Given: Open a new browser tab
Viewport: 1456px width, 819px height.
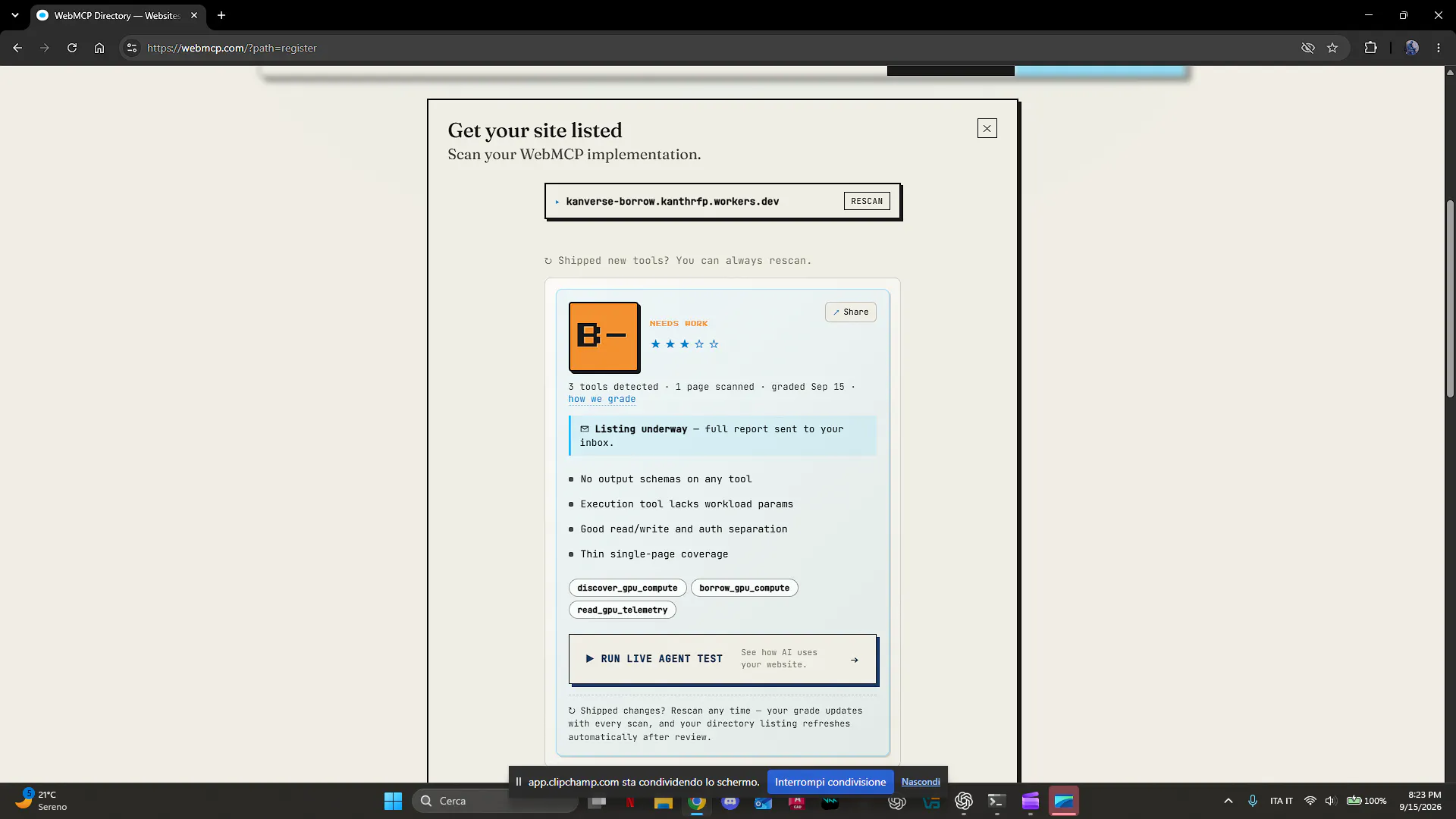Looking at the screenshot, I should [221, 15].
